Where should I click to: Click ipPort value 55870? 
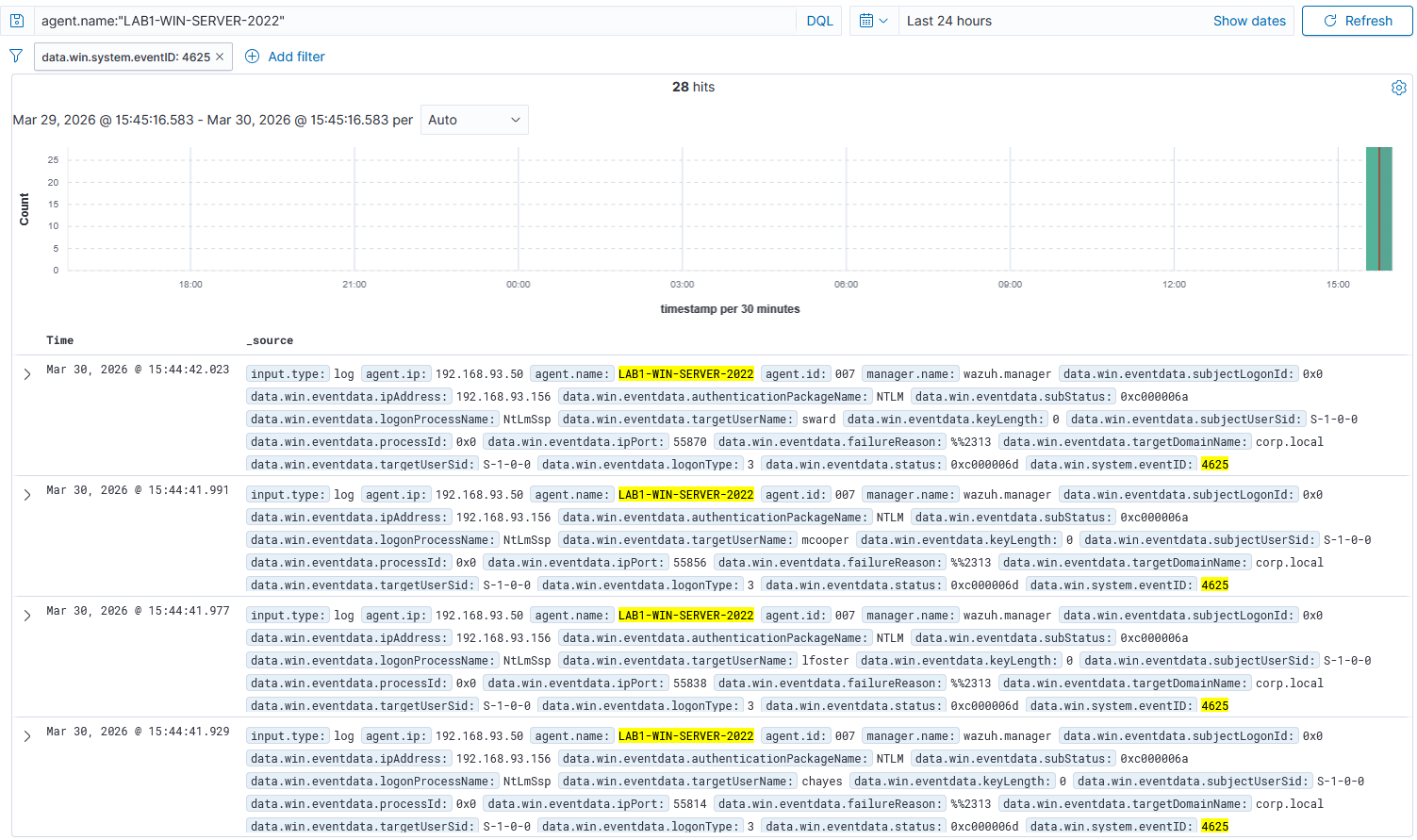point(689,442)
